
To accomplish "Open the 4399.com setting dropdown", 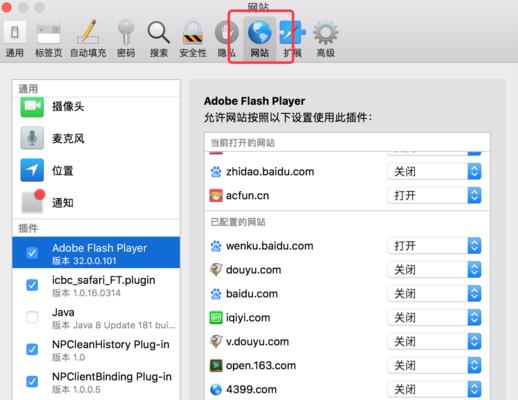I will point(434,389).
